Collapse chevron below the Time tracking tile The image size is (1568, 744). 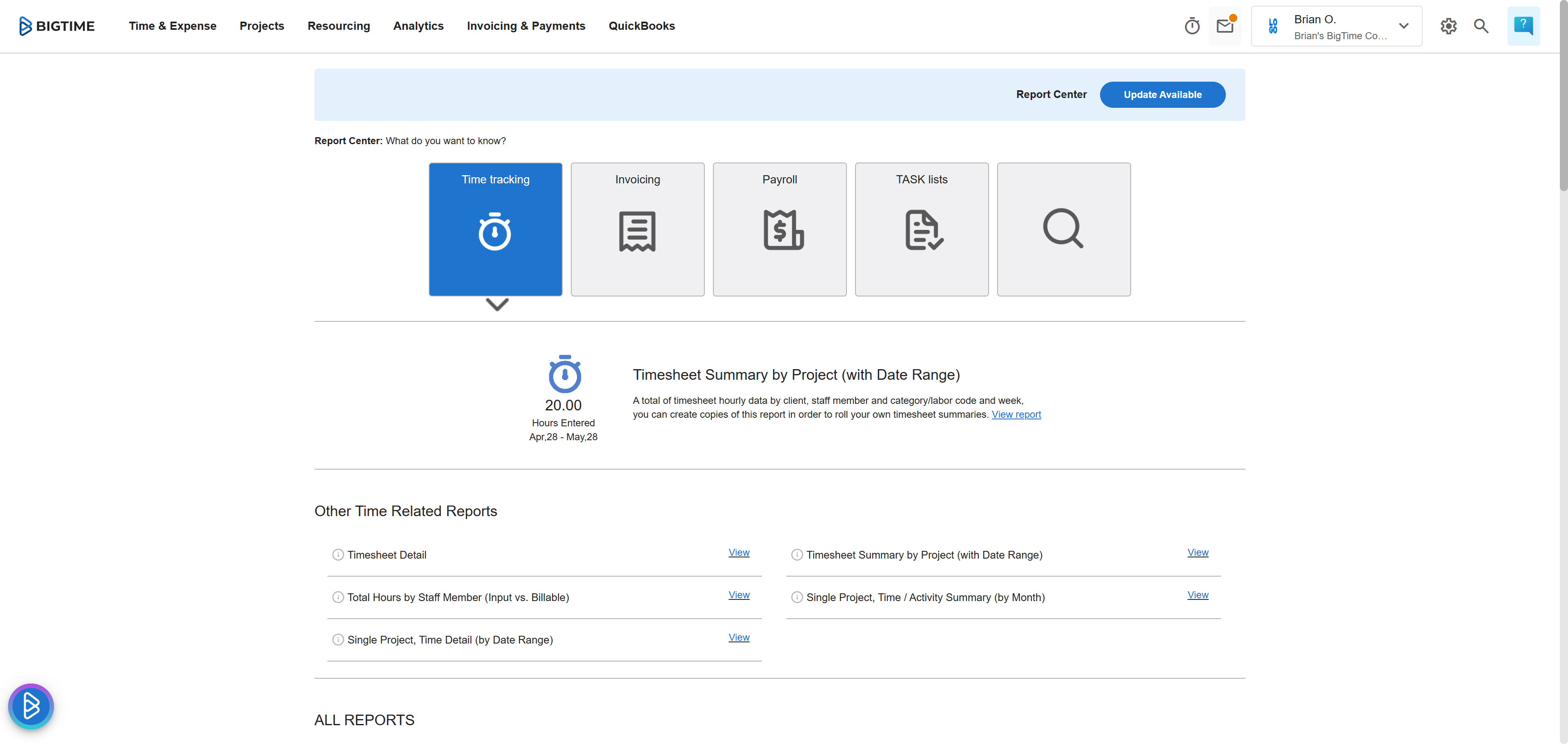(x=497, y=304)
